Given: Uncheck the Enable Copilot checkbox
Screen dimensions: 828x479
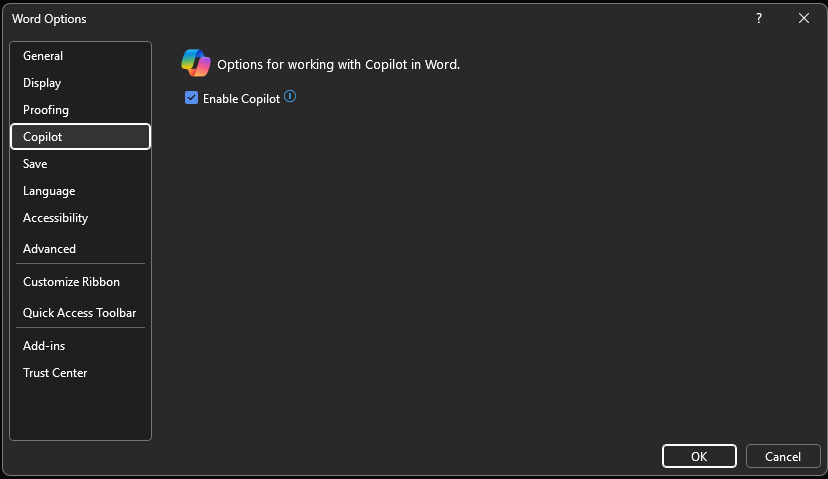Looking at the screenshot, I should 192,98.
